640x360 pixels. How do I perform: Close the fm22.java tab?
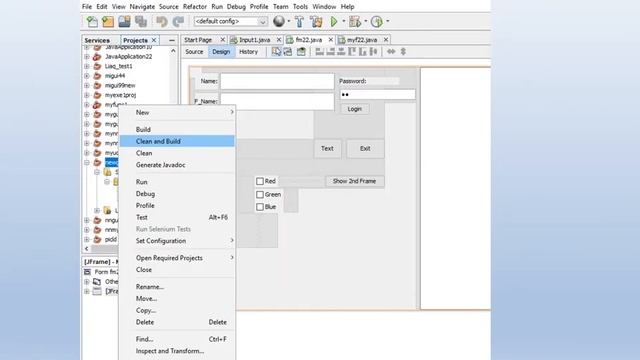click(331, 40)
